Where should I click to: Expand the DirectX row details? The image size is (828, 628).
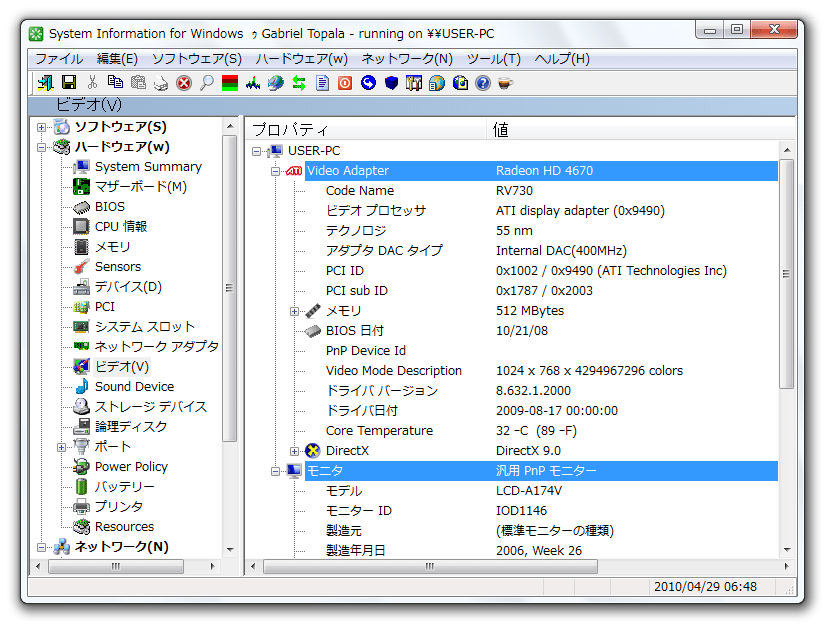tap(294, 451)
